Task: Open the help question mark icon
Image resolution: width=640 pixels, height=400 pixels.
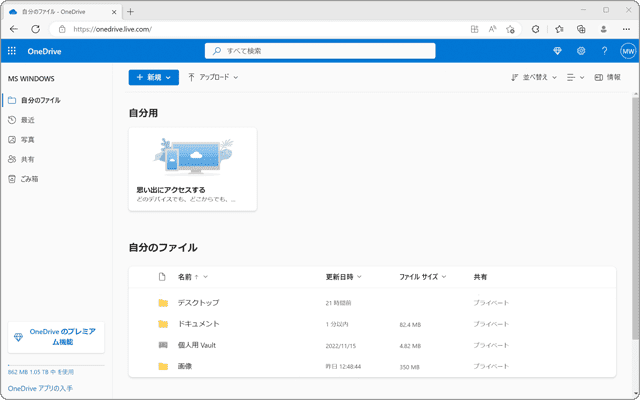Action: point(604,51)
